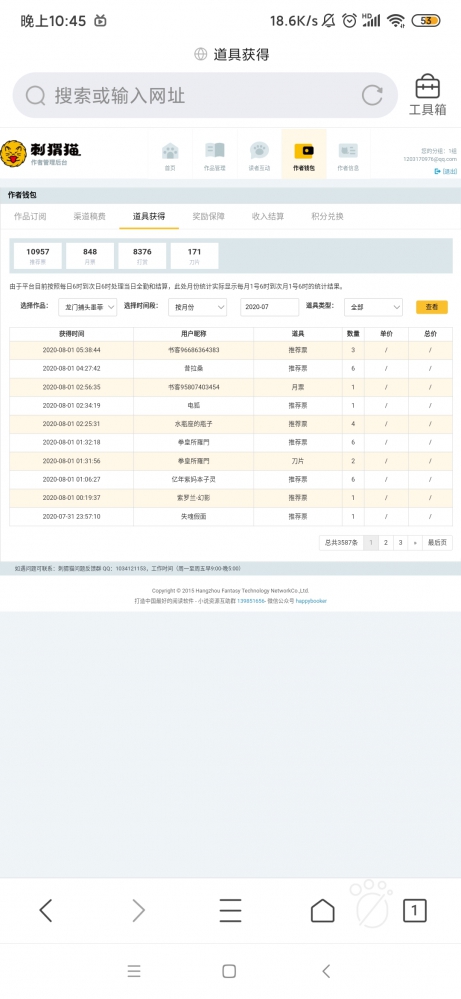
Task: Switch to the 奖励保障 tab
Action: pos(209,217)
